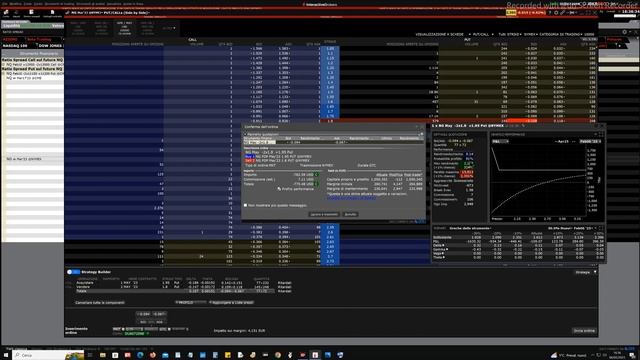
Task: Toggle the Strategy Builder switch
Action: (x=73, y=272)
